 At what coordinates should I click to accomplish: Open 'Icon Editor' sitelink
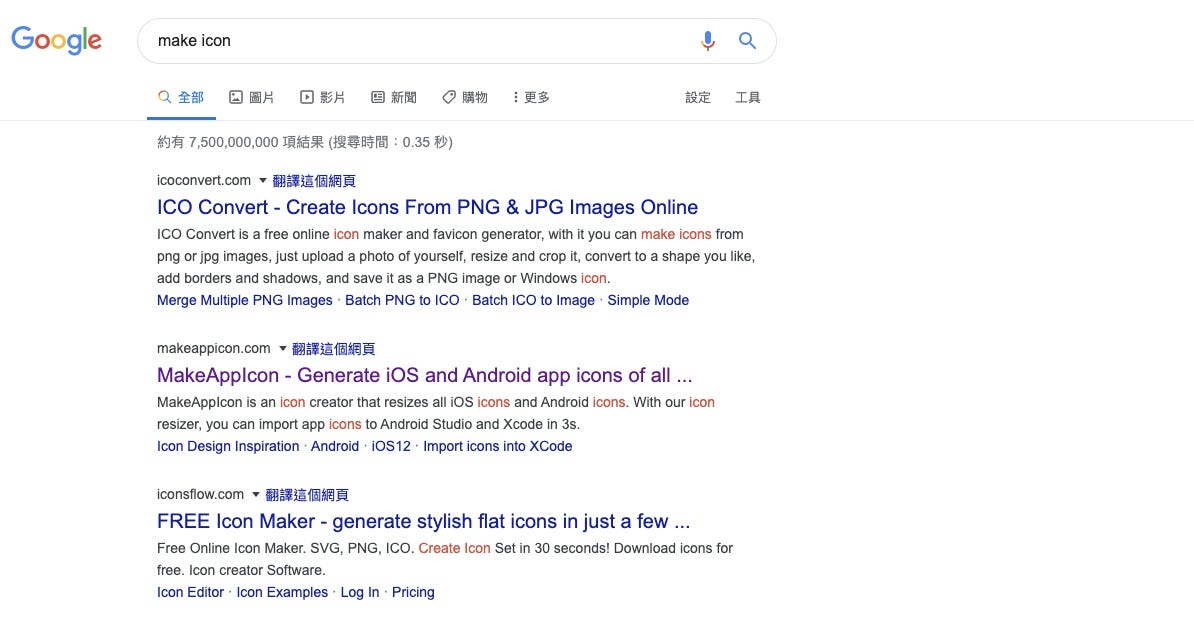pos(190,593)
